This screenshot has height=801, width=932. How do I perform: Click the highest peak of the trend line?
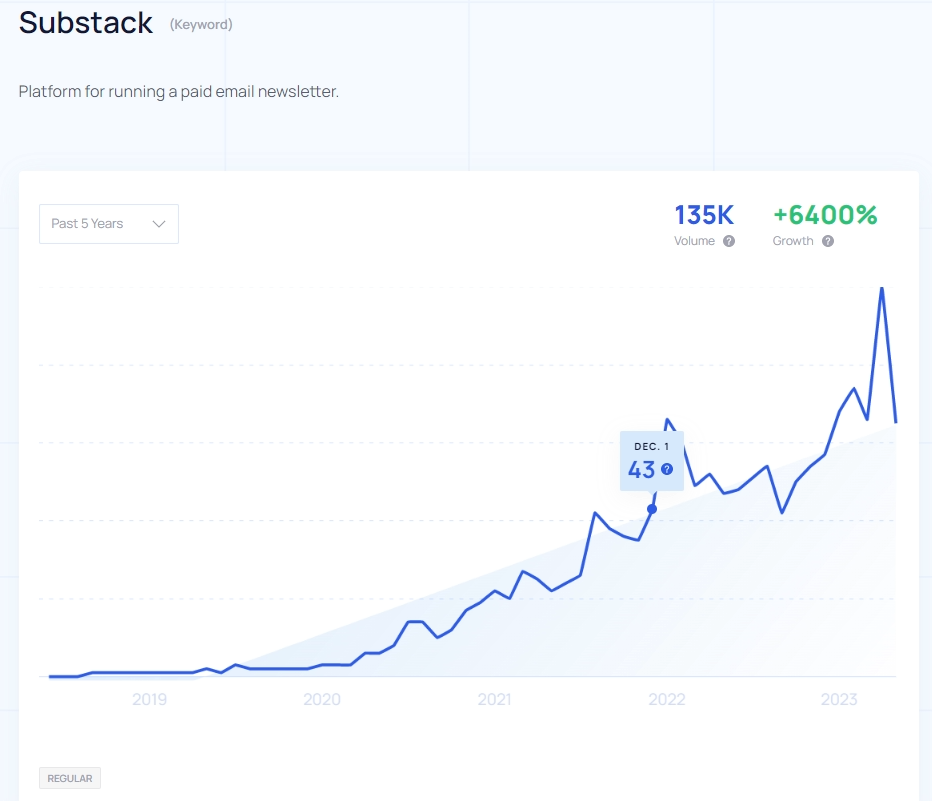(881, 288)
